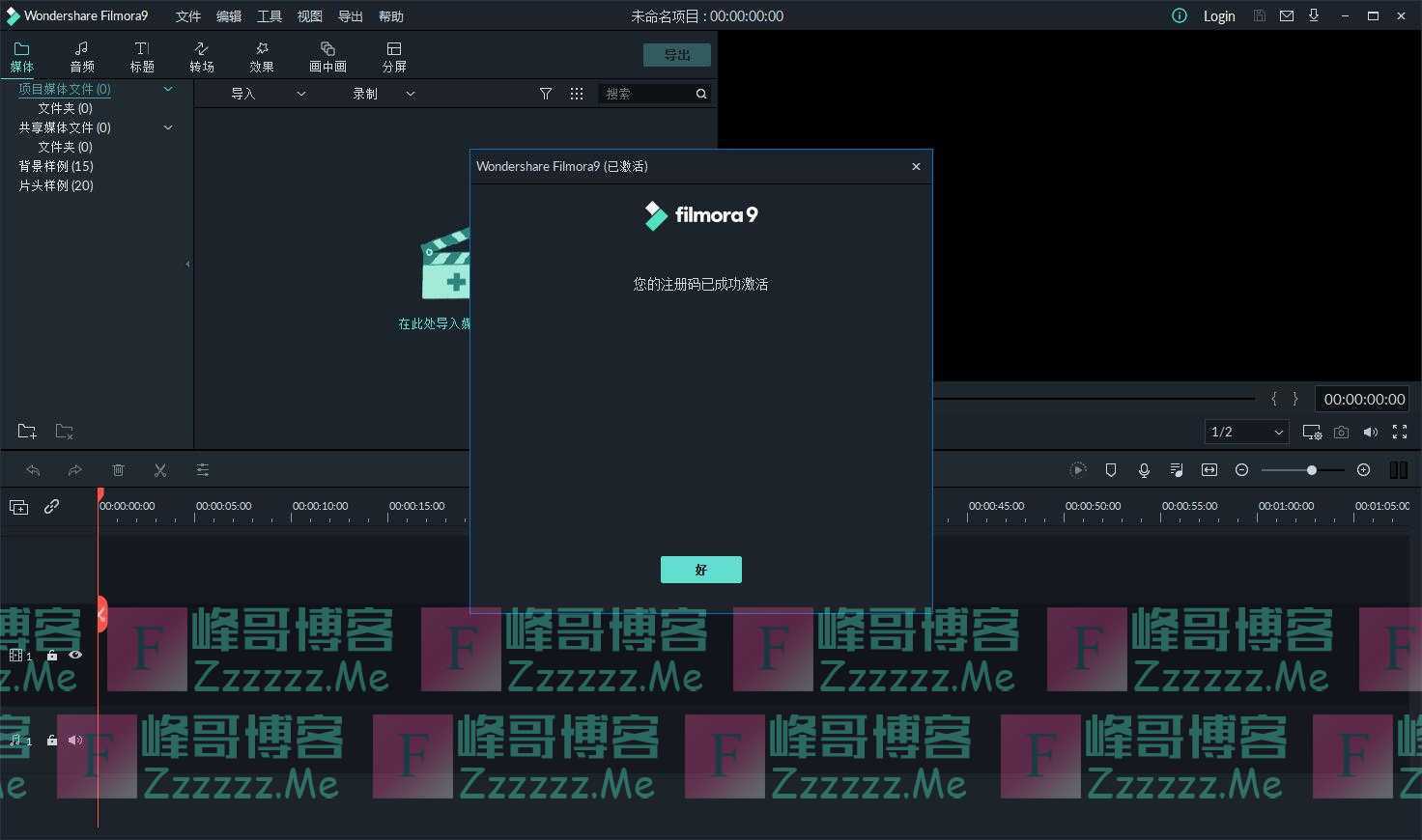This screenshot has width=1422, height=840.
Task: Take a snapshot with the camera icon
Action: click(x=1341, y=433)
